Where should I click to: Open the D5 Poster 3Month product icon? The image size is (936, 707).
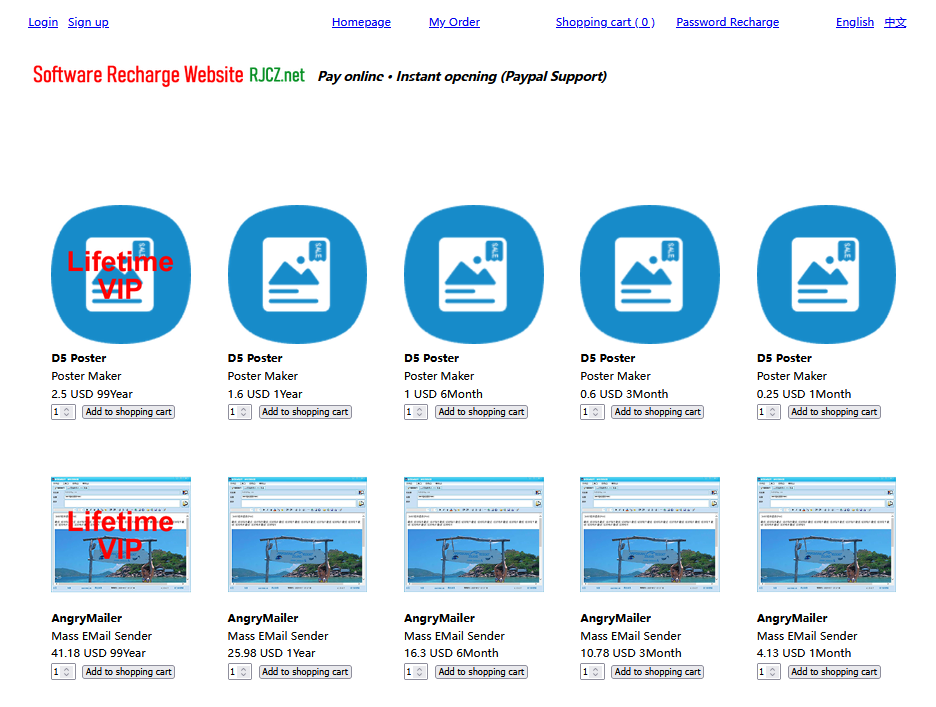650,274
